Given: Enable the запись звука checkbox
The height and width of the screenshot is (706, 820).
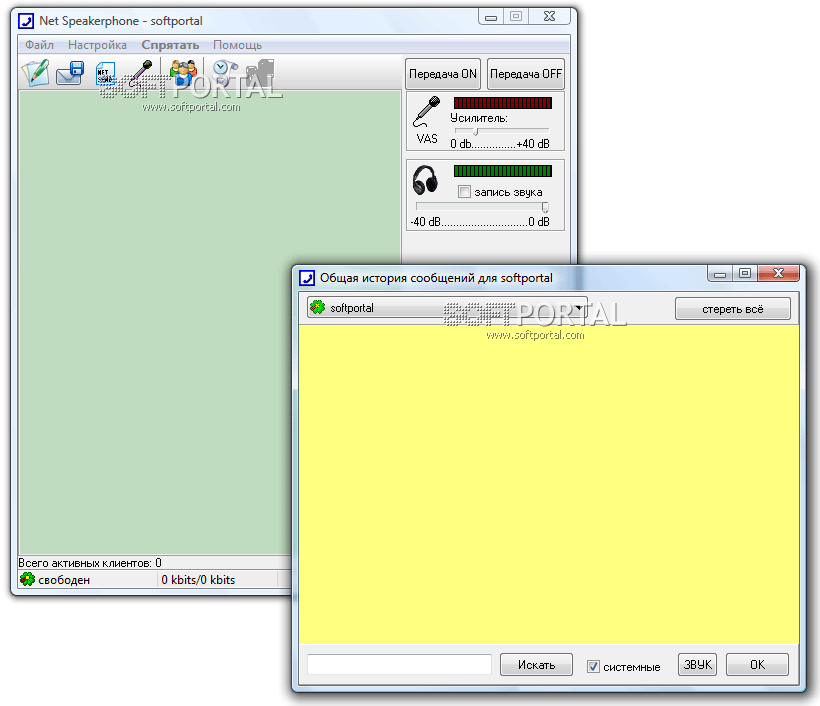Looking at the screenshot, I should 464,191.
